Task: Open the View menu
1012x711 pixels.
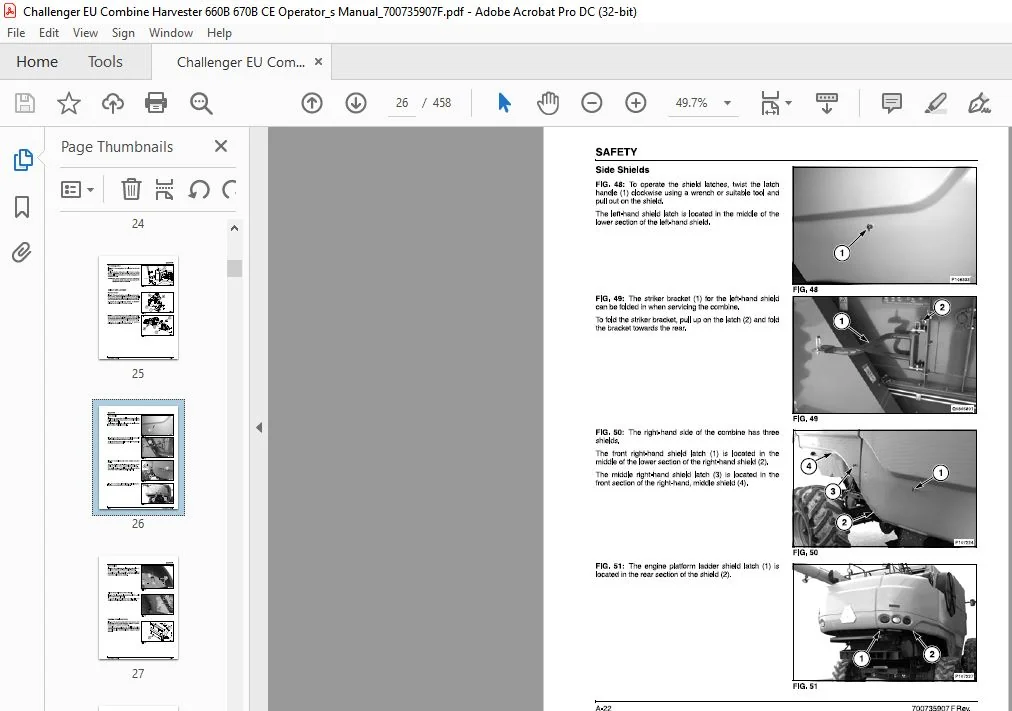Action: coord(85,33)
